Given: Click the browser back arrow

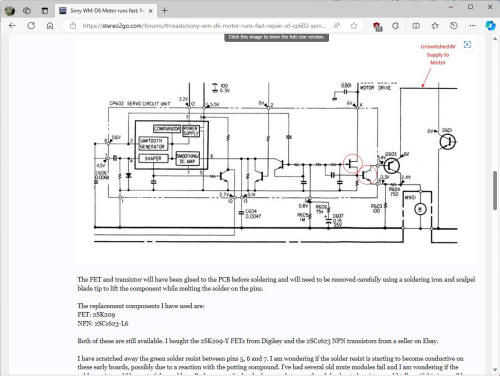Looking at the screenshot, I should (12, 26).
